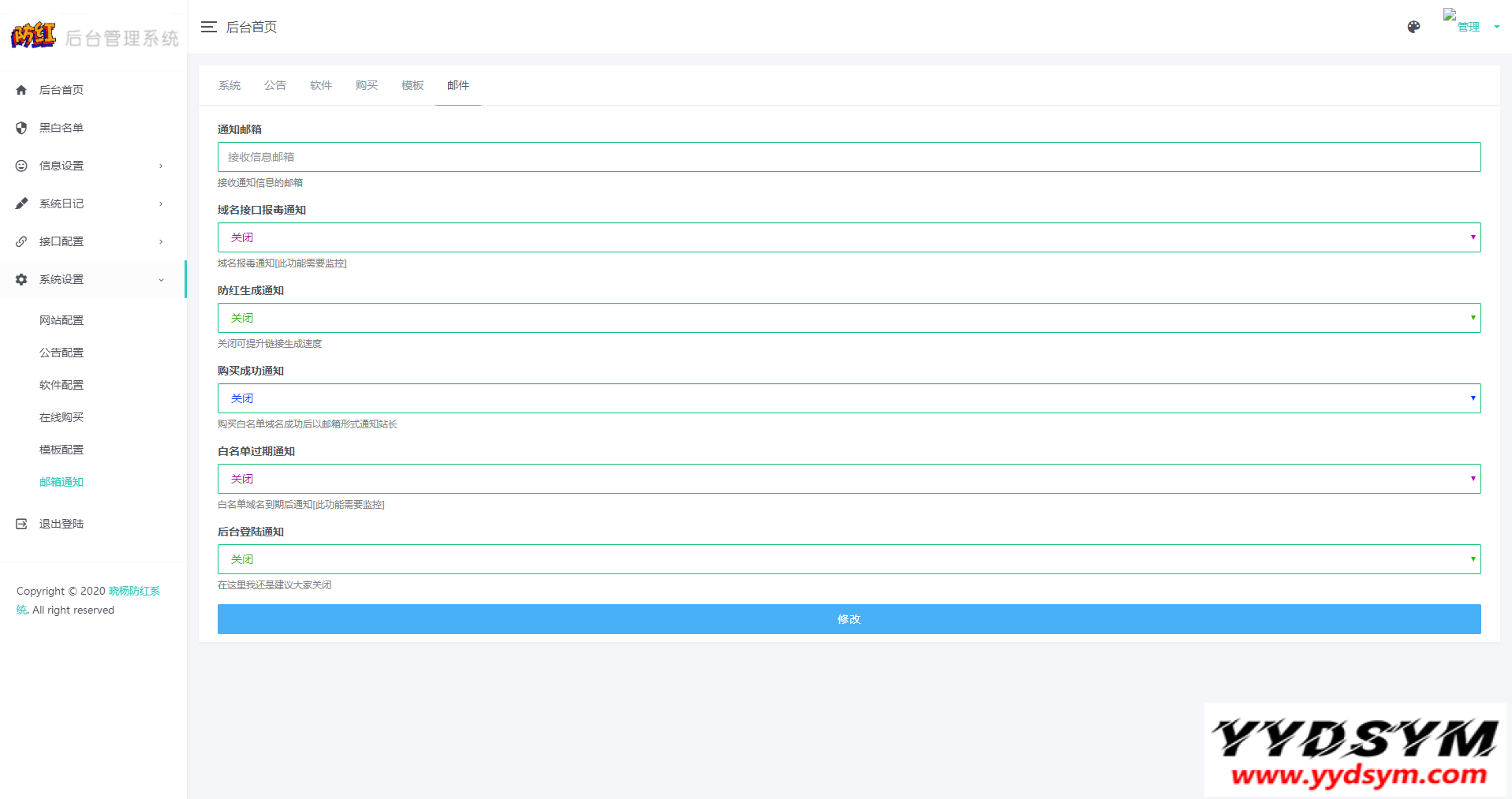
Task: Switch to the 公告 tab
Action: coord(275,85)
